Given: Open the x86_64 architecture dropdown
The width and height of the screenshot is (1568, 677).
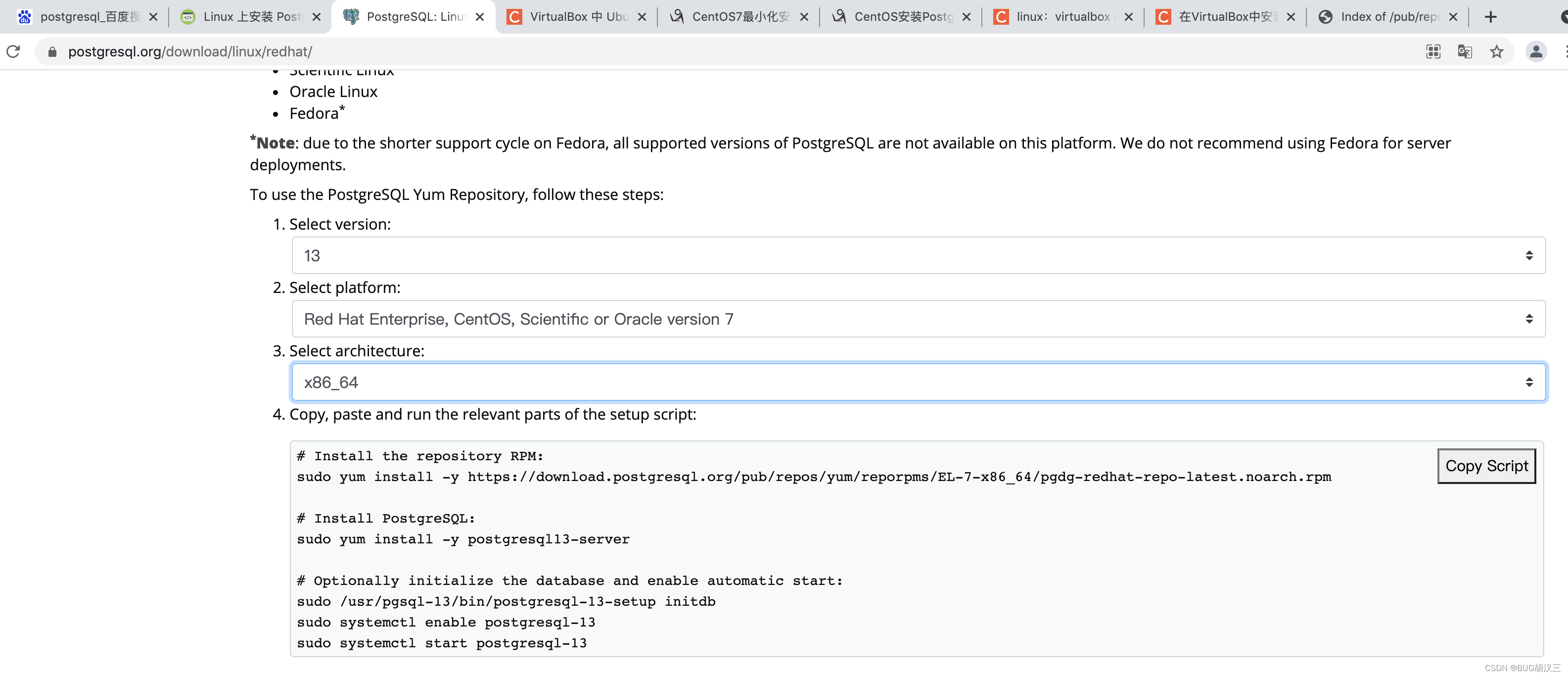Looking at the screenshot, I should tap(918, 383).
